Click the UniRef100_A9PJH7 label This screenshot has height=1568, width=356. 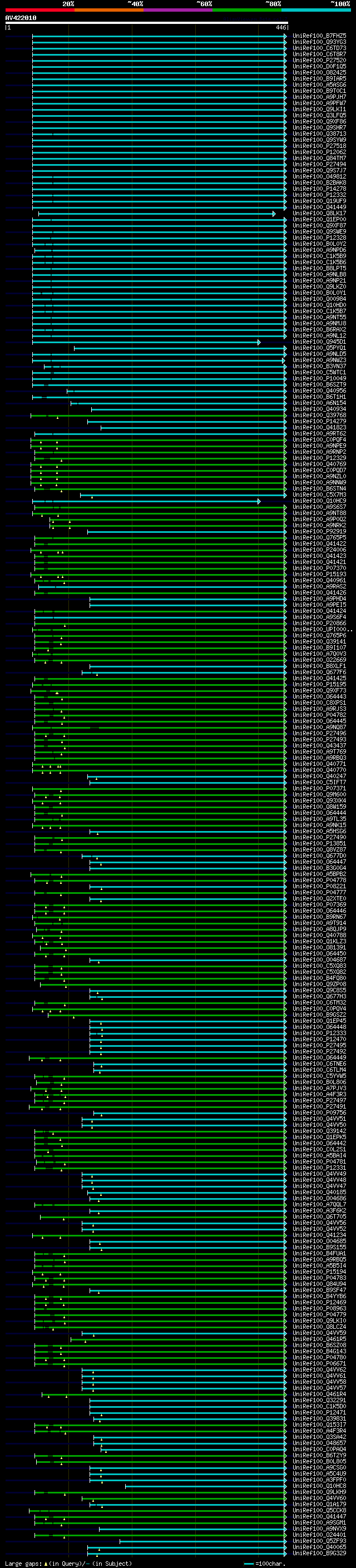click(319, 97)
